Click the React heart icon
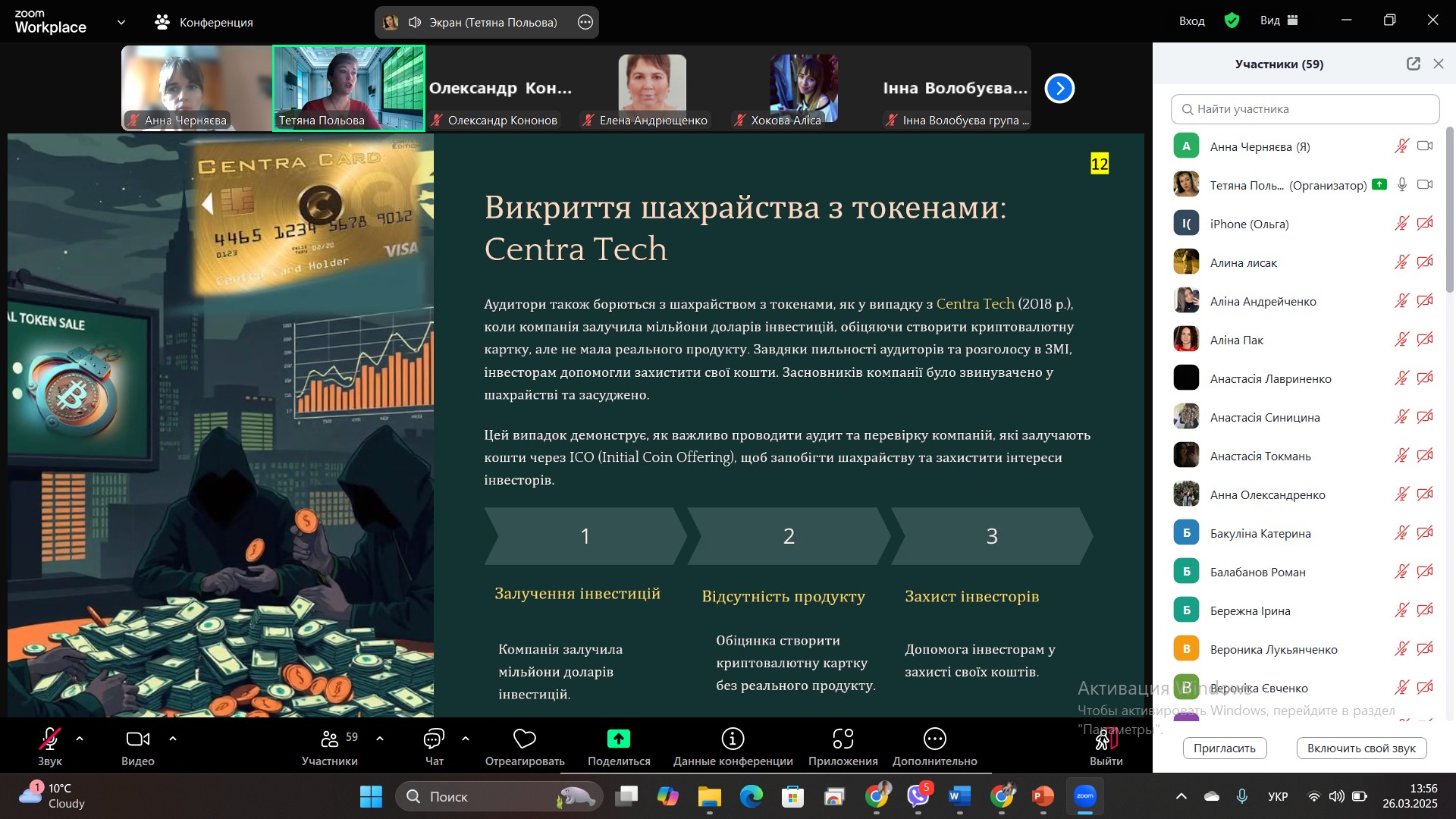Screen dimensions: 1456x819 [x=524, y=739]
